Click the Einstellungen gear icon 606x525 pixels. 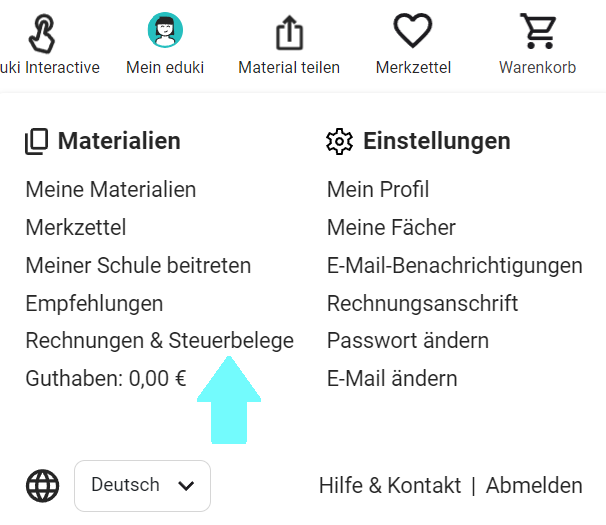(340, 141)
